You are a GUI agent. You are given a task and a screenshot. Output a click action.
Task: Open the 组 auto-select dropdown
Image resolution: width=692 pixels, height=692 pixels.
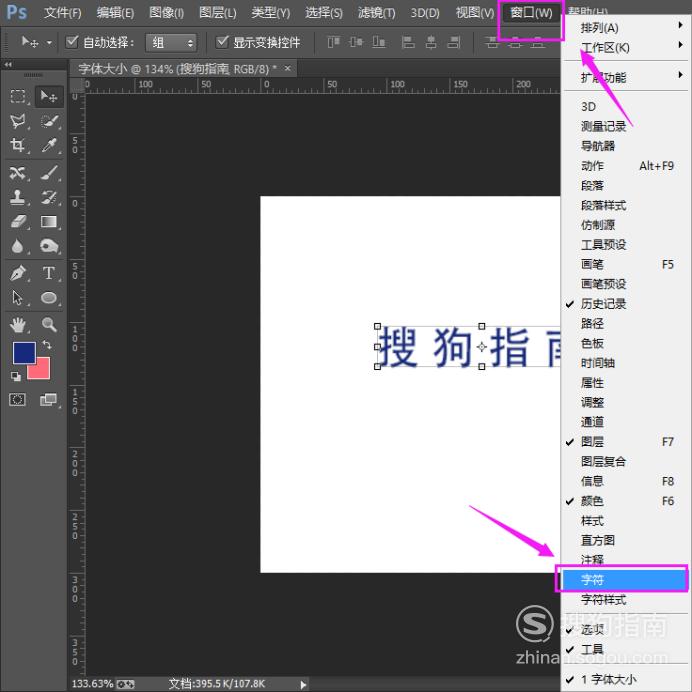coord(171,43)
